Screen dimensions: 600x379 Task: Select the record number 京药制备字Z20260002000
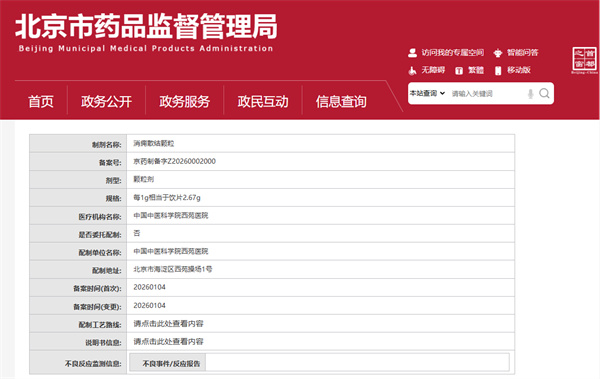(x=174, y=161)
